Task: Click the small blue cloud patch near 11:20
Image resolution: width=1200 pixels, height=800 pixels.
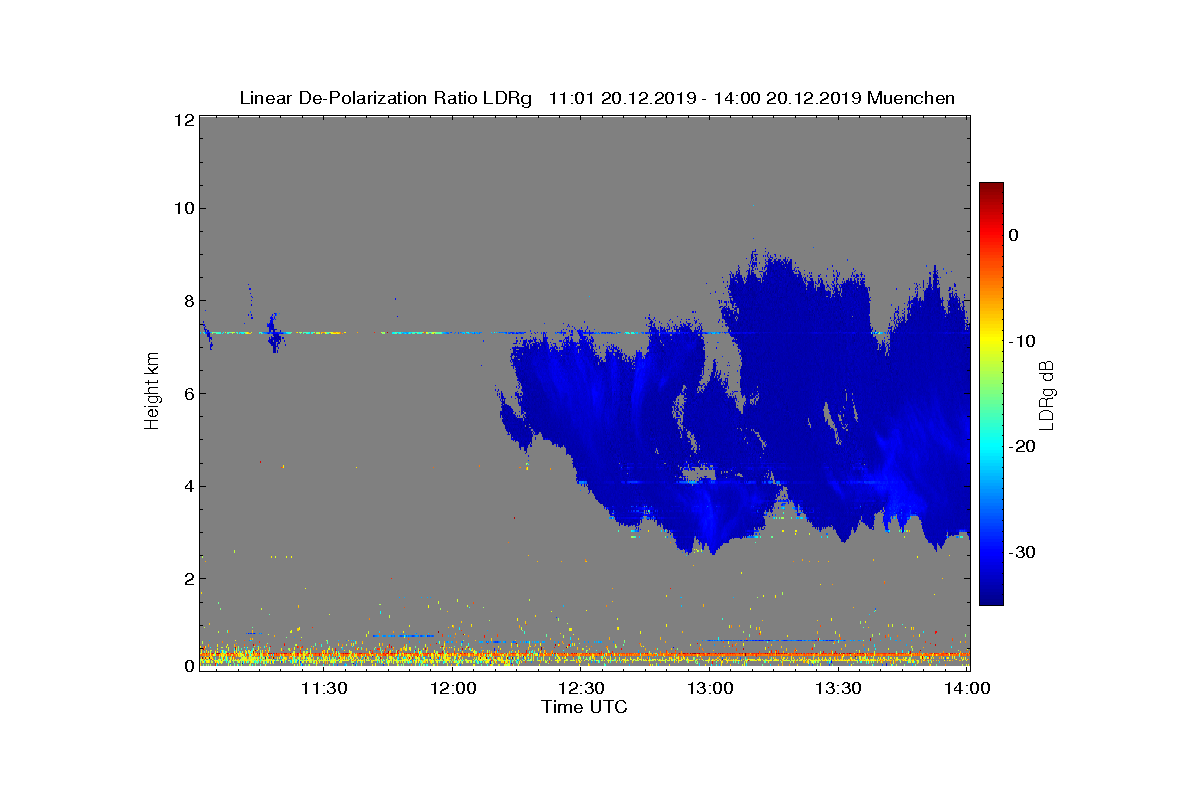Action: [x=274, y=335]
